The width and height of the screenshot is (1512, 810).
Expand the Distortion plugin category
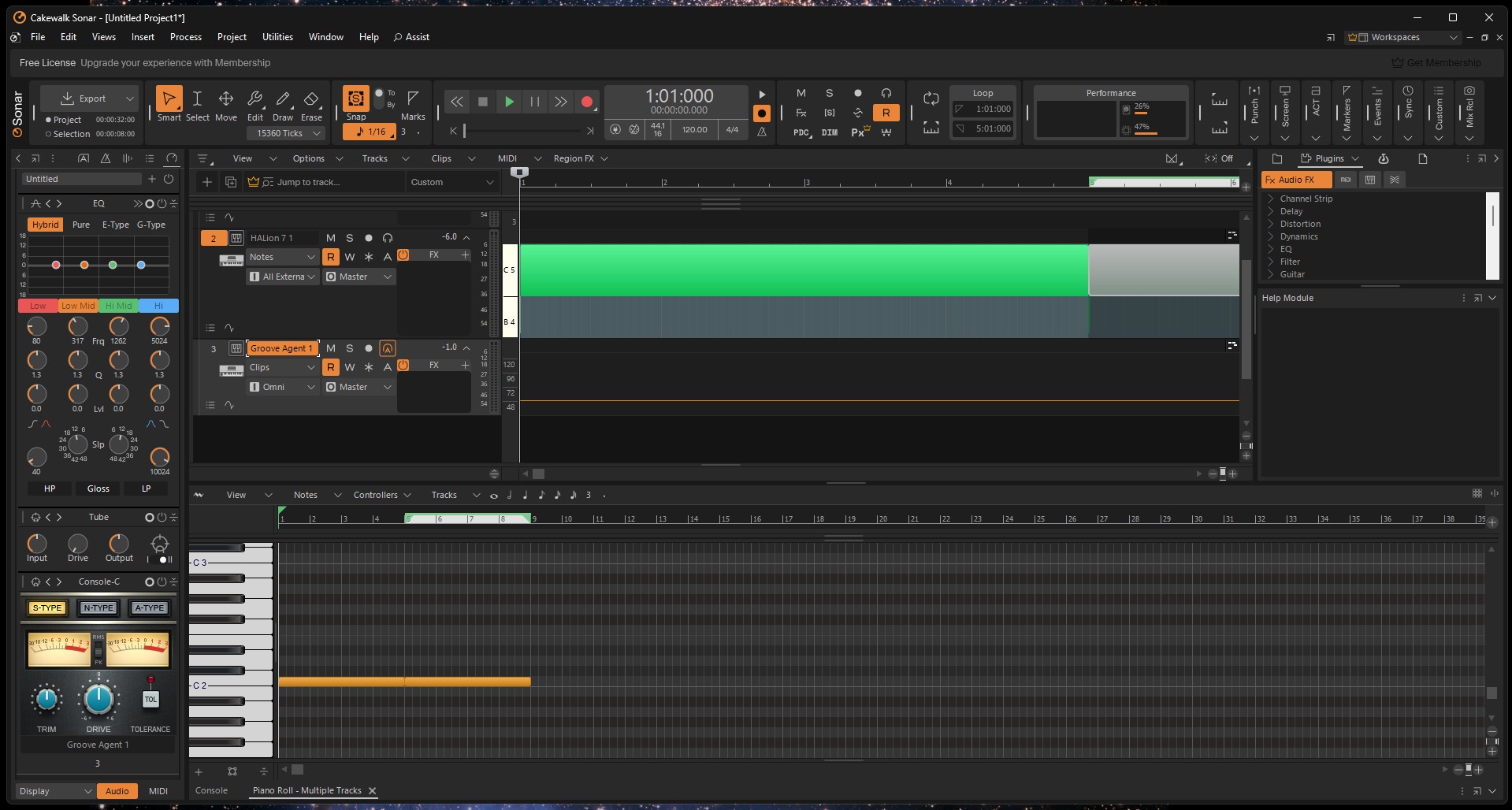tap(1271, 224)
